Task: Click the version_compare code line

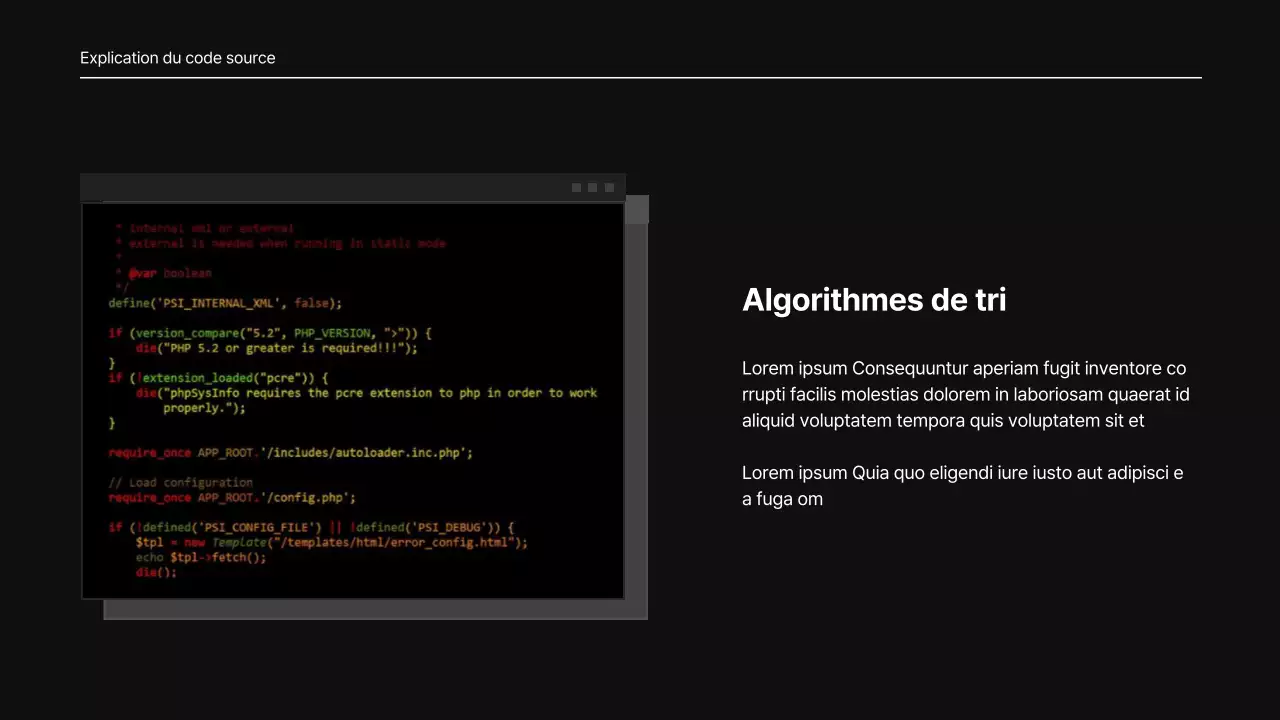Action: [x=270, y=333]
